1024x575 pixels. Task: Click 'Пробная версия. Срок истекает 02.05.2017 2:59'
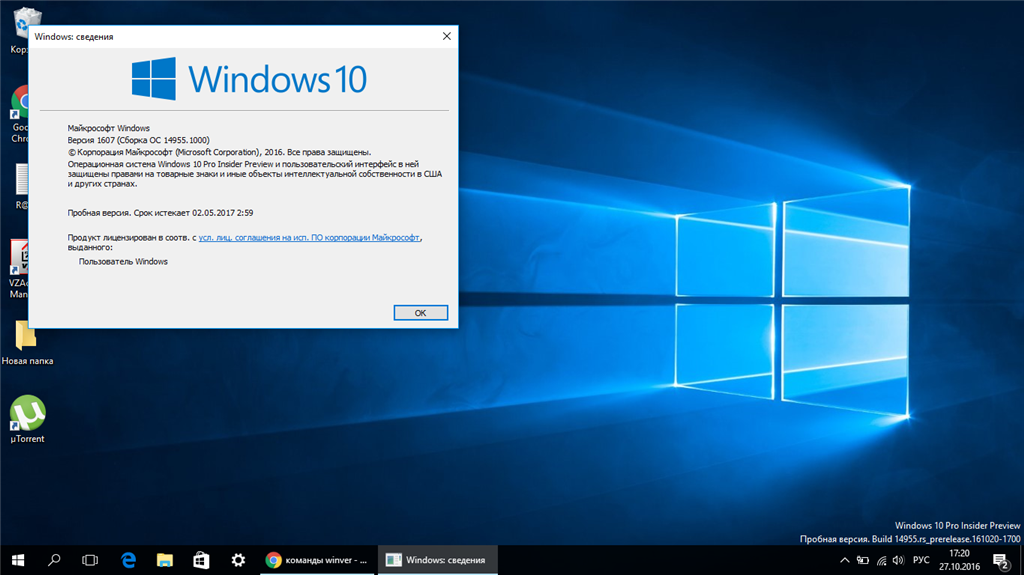[x=160, y=213]
